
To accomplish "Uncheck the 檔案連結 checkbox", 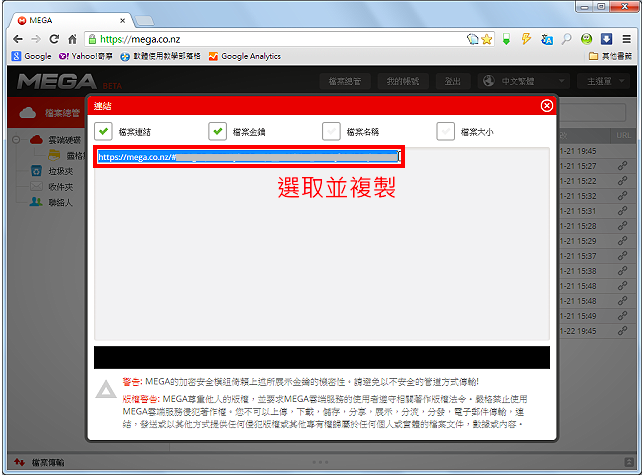I will (x=104, y=131).
